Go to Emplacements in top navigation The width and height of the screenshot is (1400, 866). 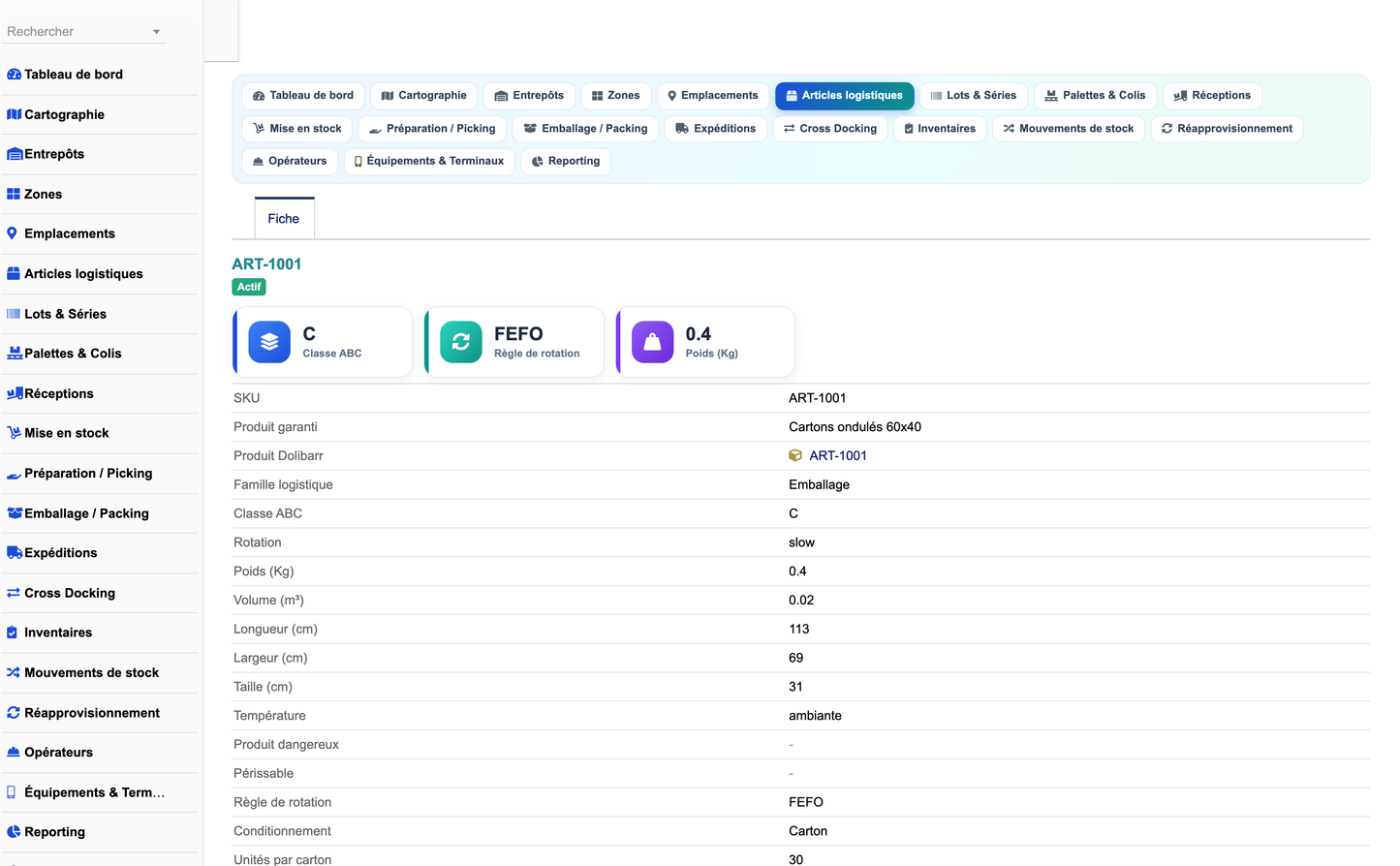coord(713,96)
